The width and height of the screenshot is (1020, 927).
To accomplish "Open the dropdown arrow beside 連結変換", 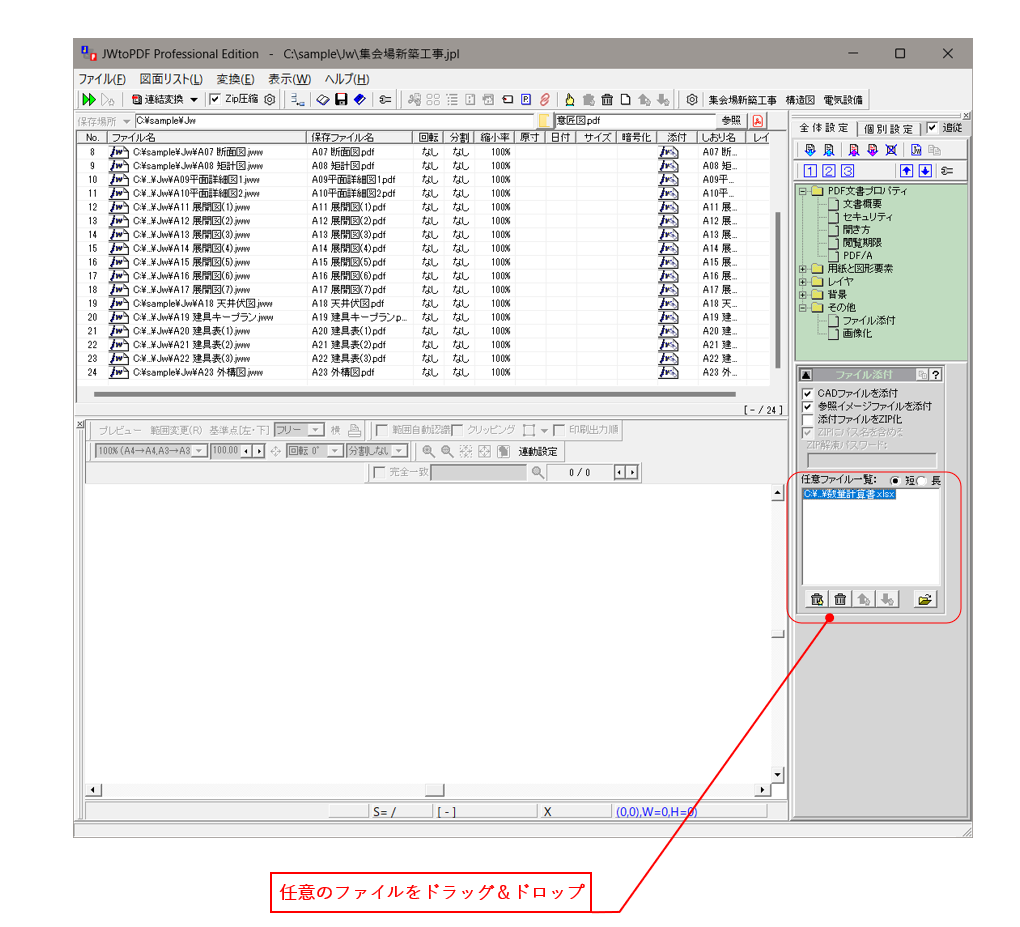I will (194, 99).
